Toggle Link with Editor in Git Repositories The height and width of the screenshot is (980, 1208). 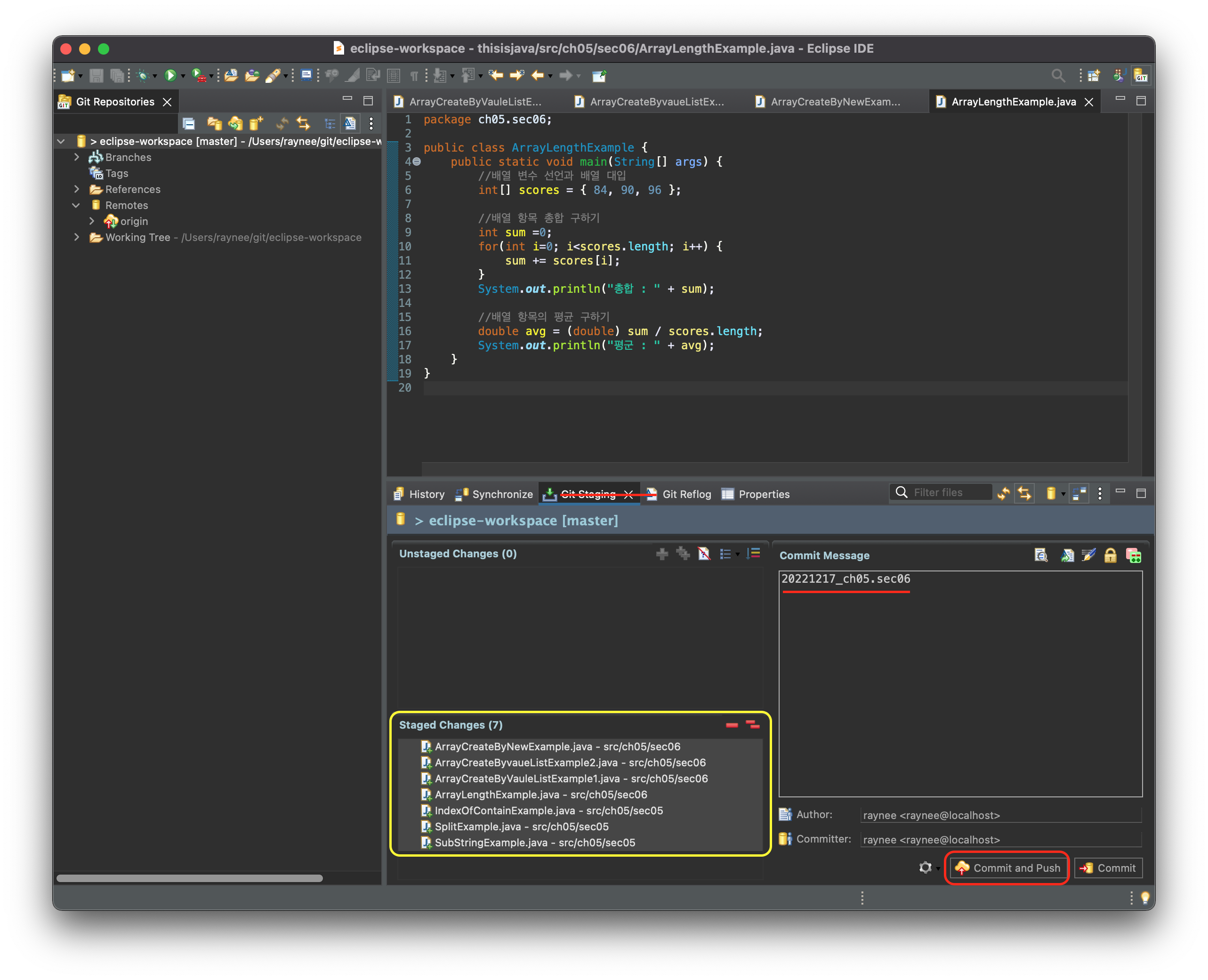[x=304, y=123]
